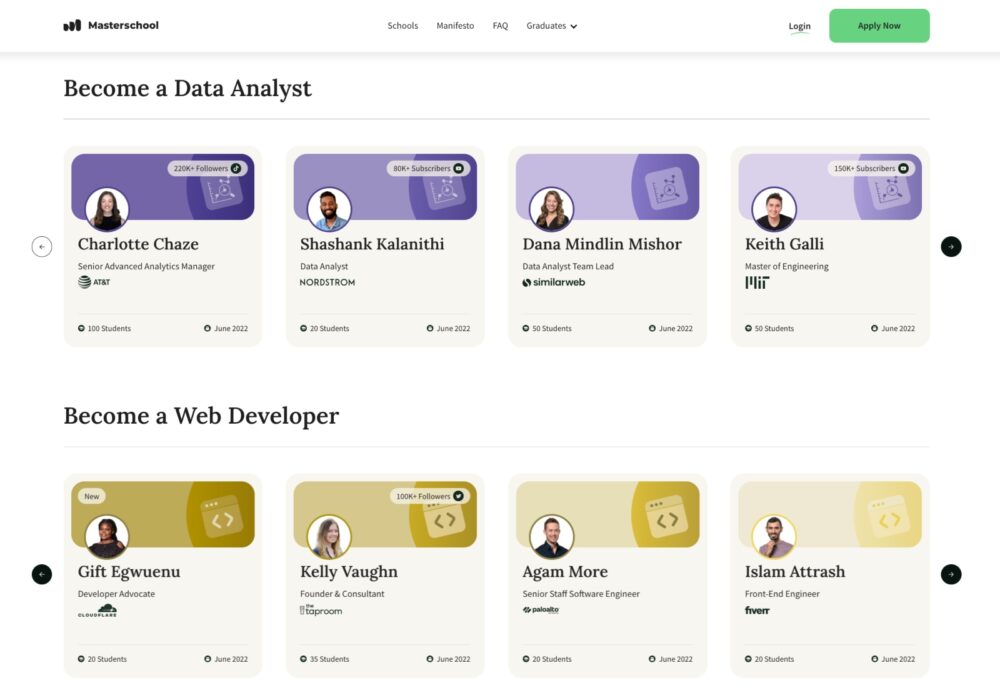Image resolution: width=1000 pixels, height=693 pixels.
Task: Click the right arrow of the Data Analyst carousel
Action: point(951,246)
